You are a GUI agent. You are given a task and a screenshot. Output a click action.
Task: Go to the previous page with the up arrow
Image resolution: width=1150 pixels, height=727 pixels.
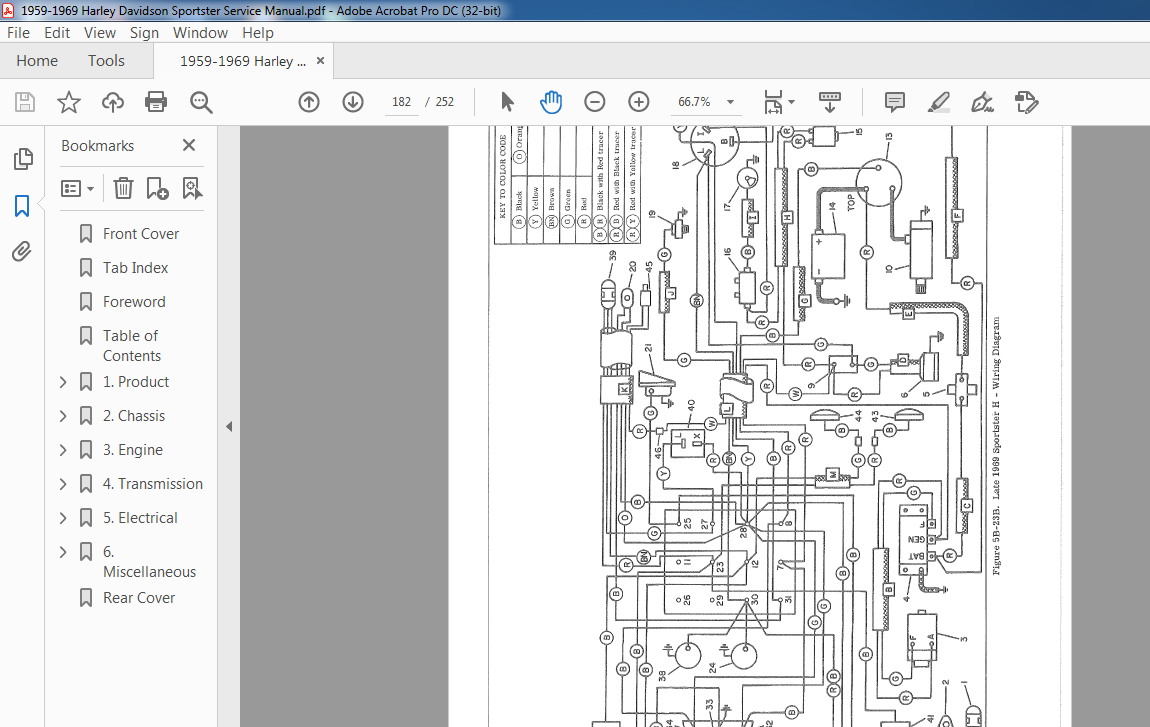(309, 102)
